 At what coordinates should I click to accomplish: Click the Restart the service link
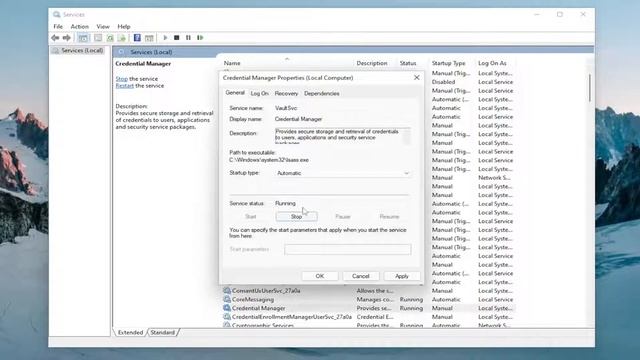click(x=124, y=86)
